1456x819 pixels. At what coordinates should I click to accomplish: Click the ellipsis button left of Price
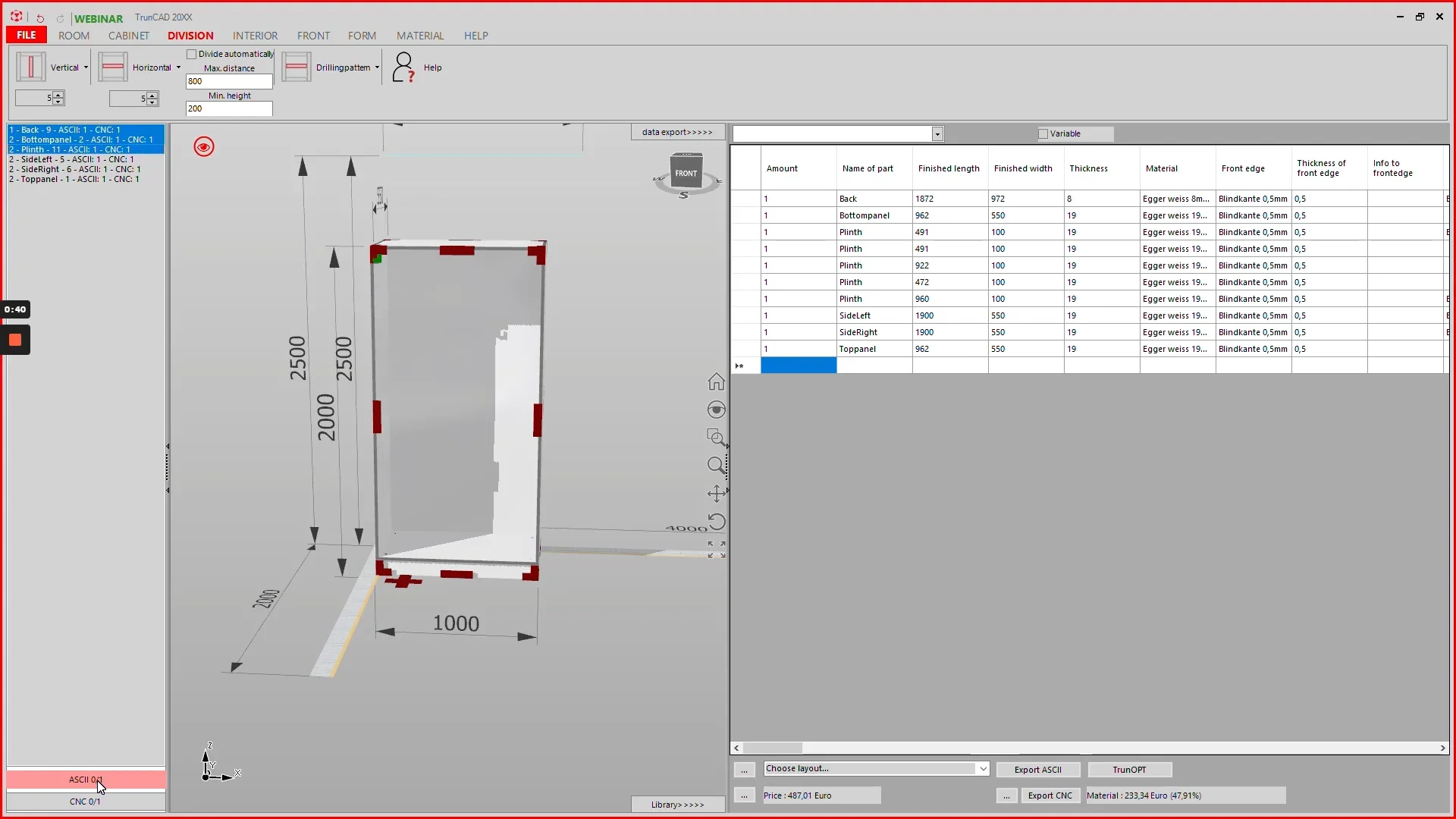(744, 795)
